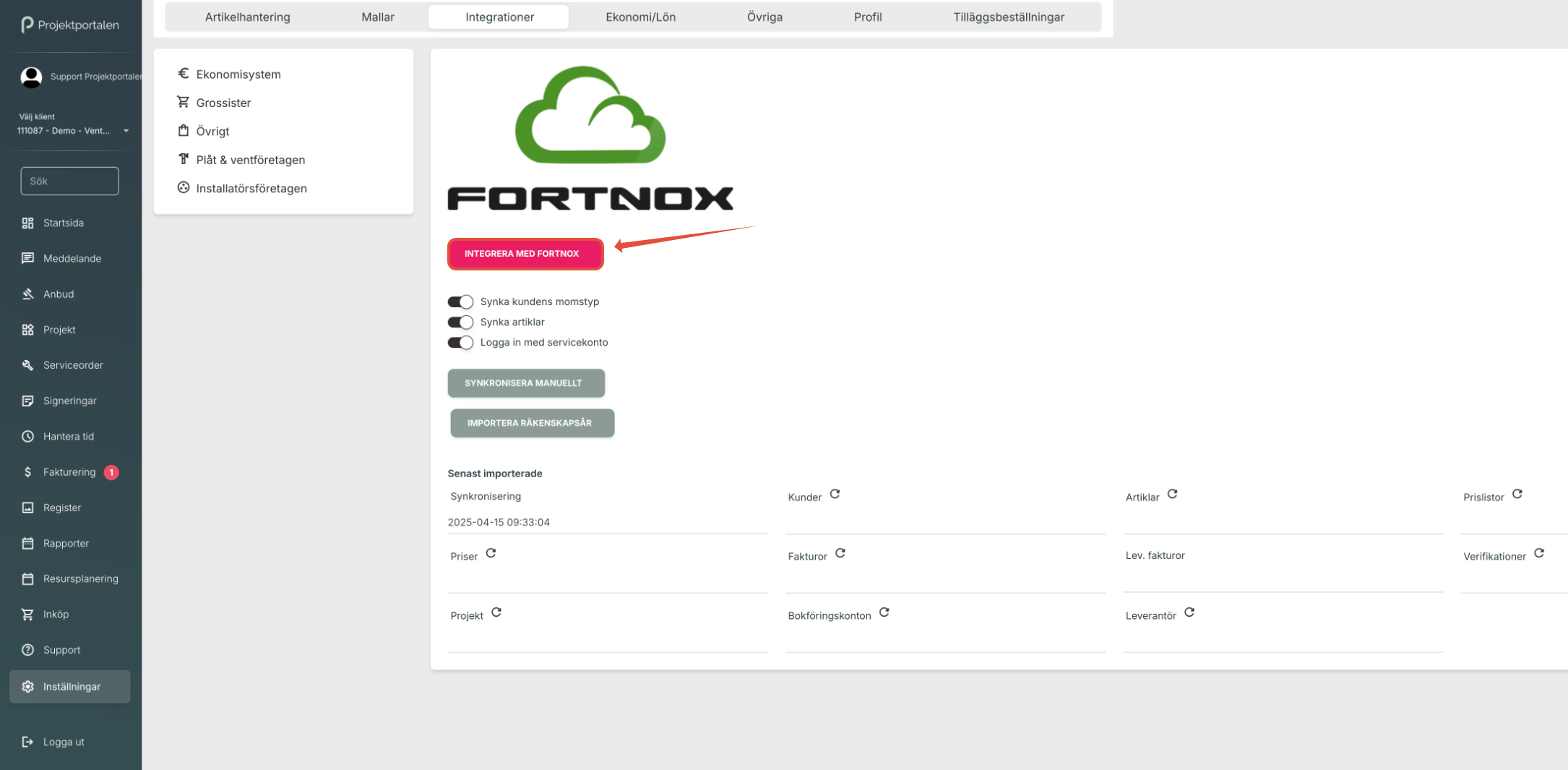Click the Inköp shopping cart icon

[x=27, y=614]
